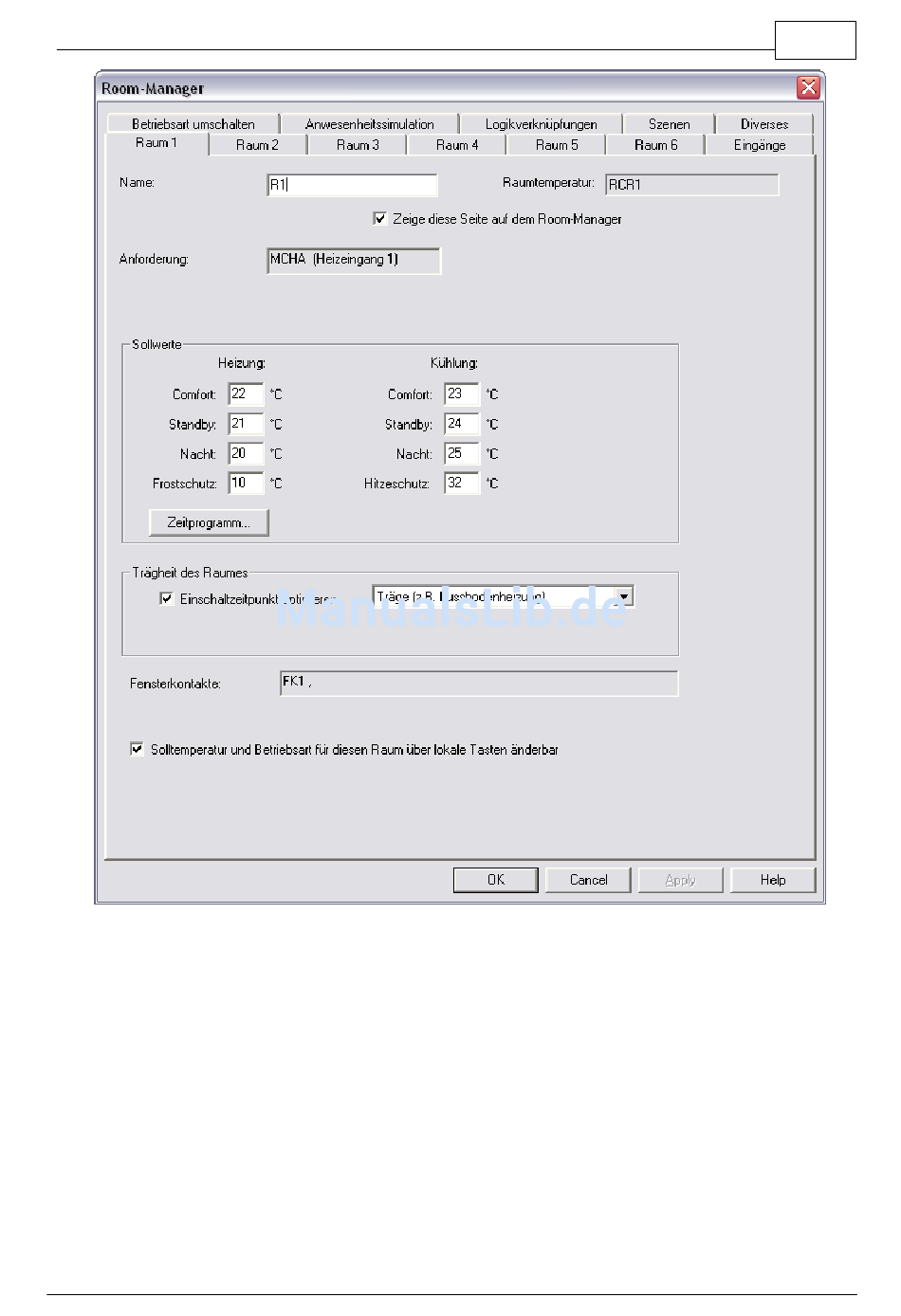Click the Cancel button
The image size is (901, 1316).
[x=588, y=880]
